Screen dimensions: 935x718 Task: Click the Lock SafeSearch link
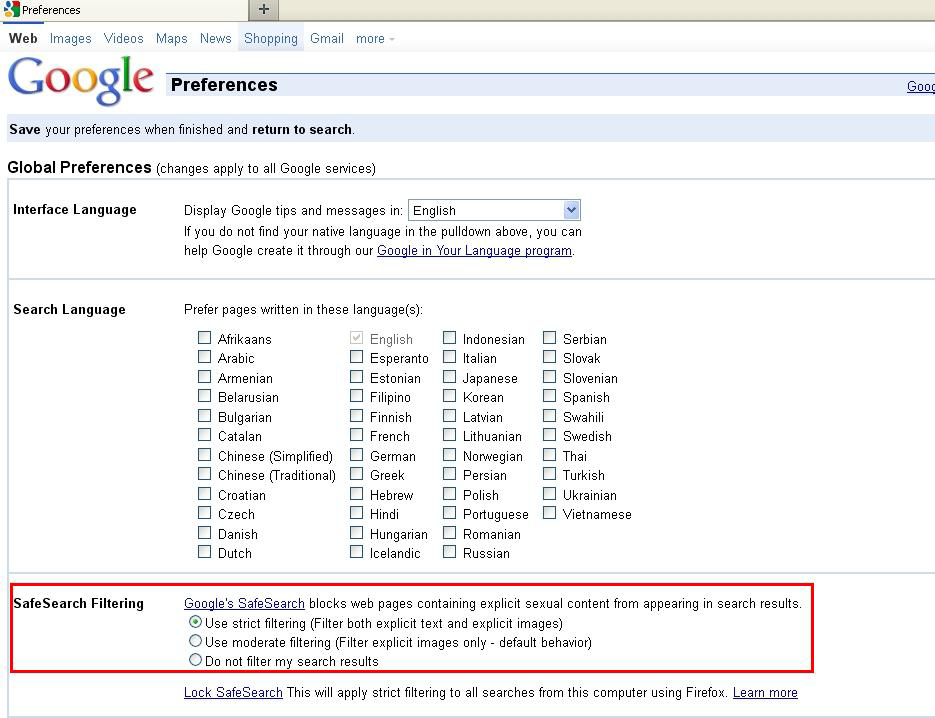coord(233,692)
